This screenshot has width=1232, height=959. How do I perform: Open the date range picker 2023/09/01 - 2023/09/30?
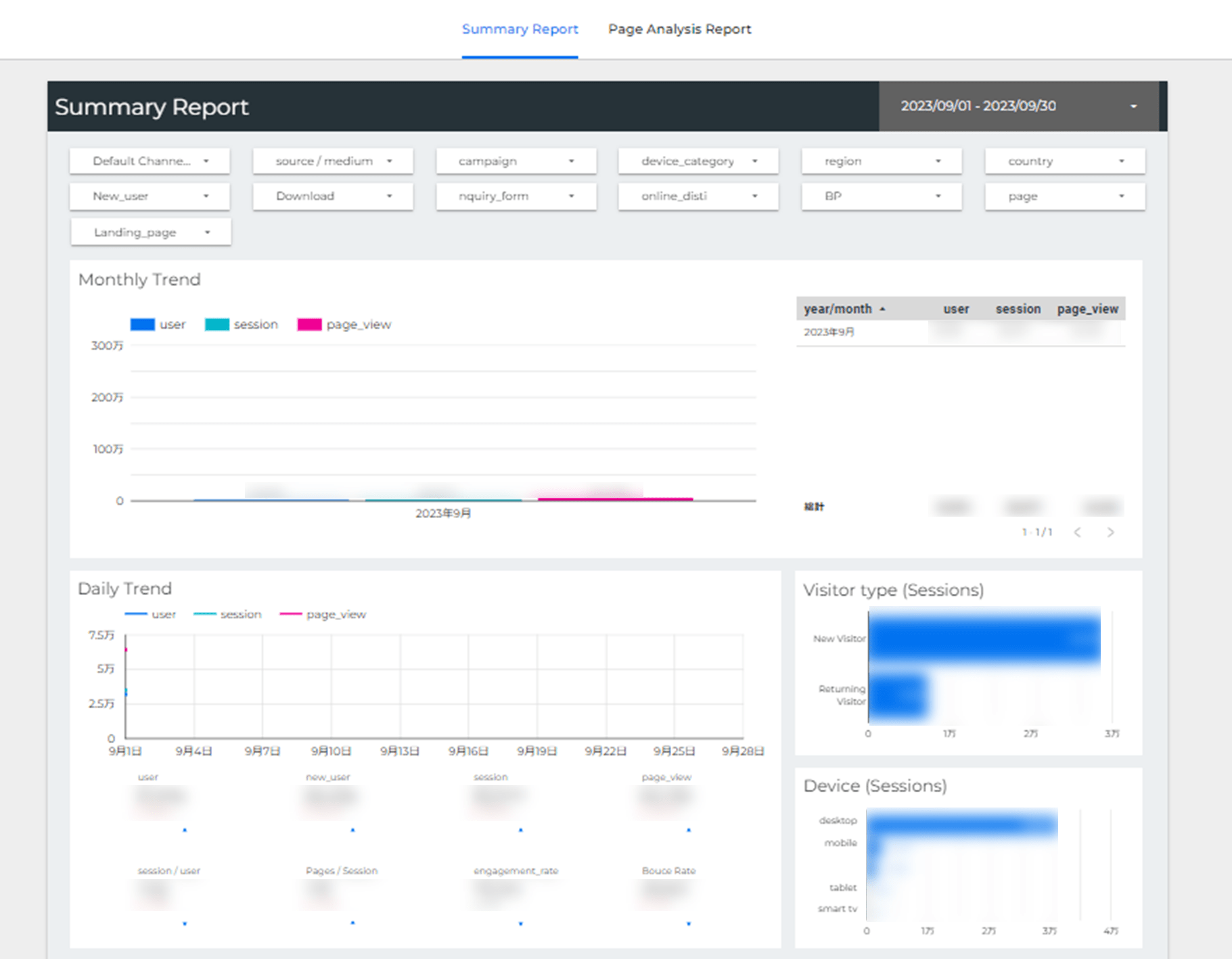click(1018, 106)
